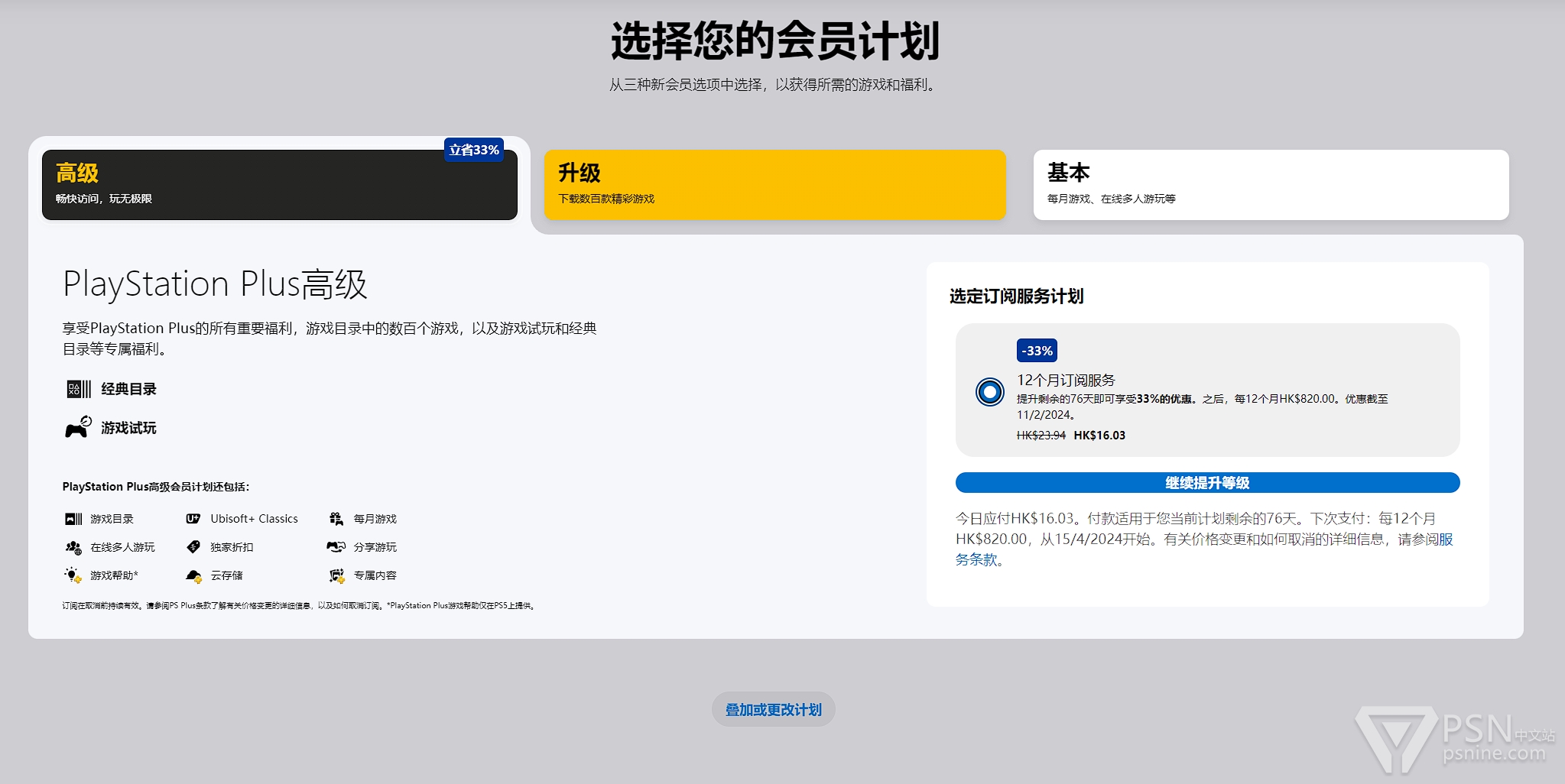This screenshot has width=1565, height=784.
Task: Click the -33% discount label
Action: click(1037, 351)
